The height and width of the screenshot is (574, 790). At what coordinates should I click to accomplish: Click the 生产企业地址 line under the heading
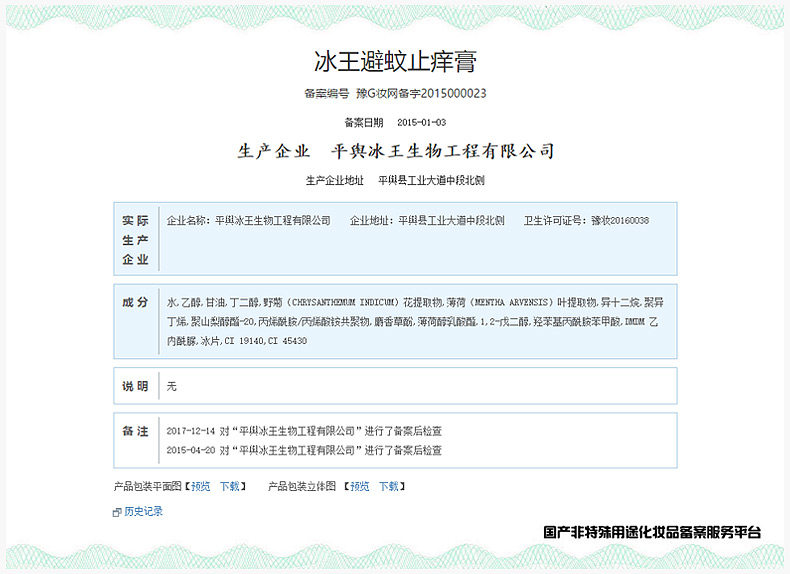click(395, 180)
